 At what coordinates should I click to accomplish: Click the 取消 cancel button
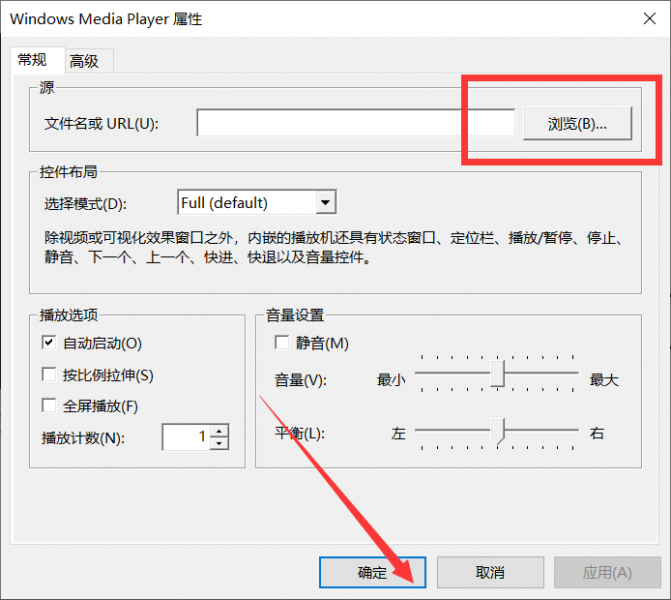[490, 572]
